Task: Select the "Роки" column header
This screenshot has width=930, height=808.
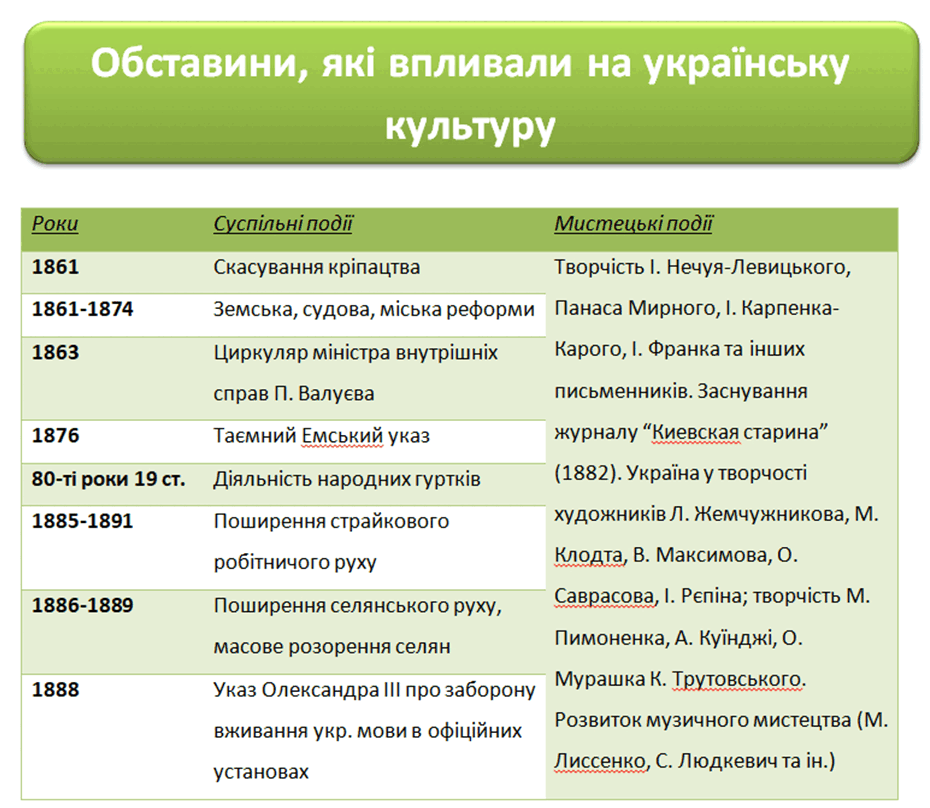Action: coord(55,224)
